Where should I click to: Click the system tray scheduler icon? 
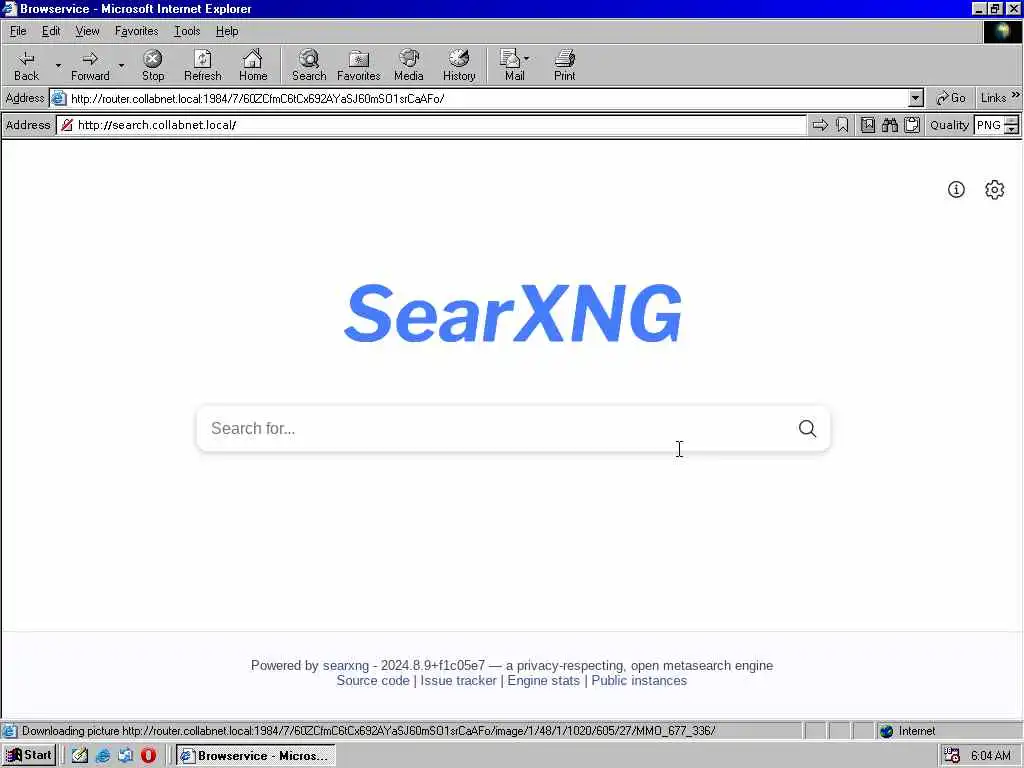click(952, 756)
